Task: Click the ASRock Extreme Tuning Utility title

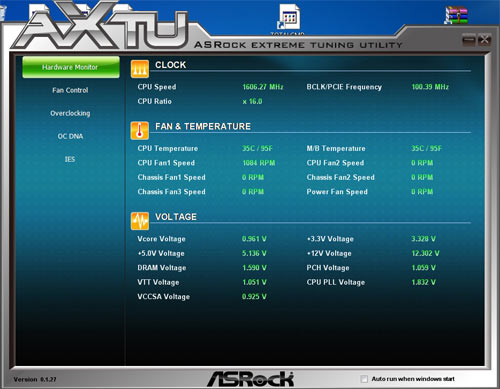Action: click(x=298, y=45)
